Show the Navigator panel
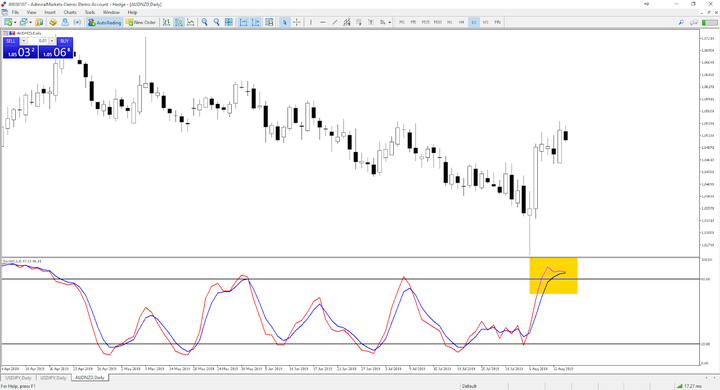This screenshot has width=720, height=390. tap(65, 22)
